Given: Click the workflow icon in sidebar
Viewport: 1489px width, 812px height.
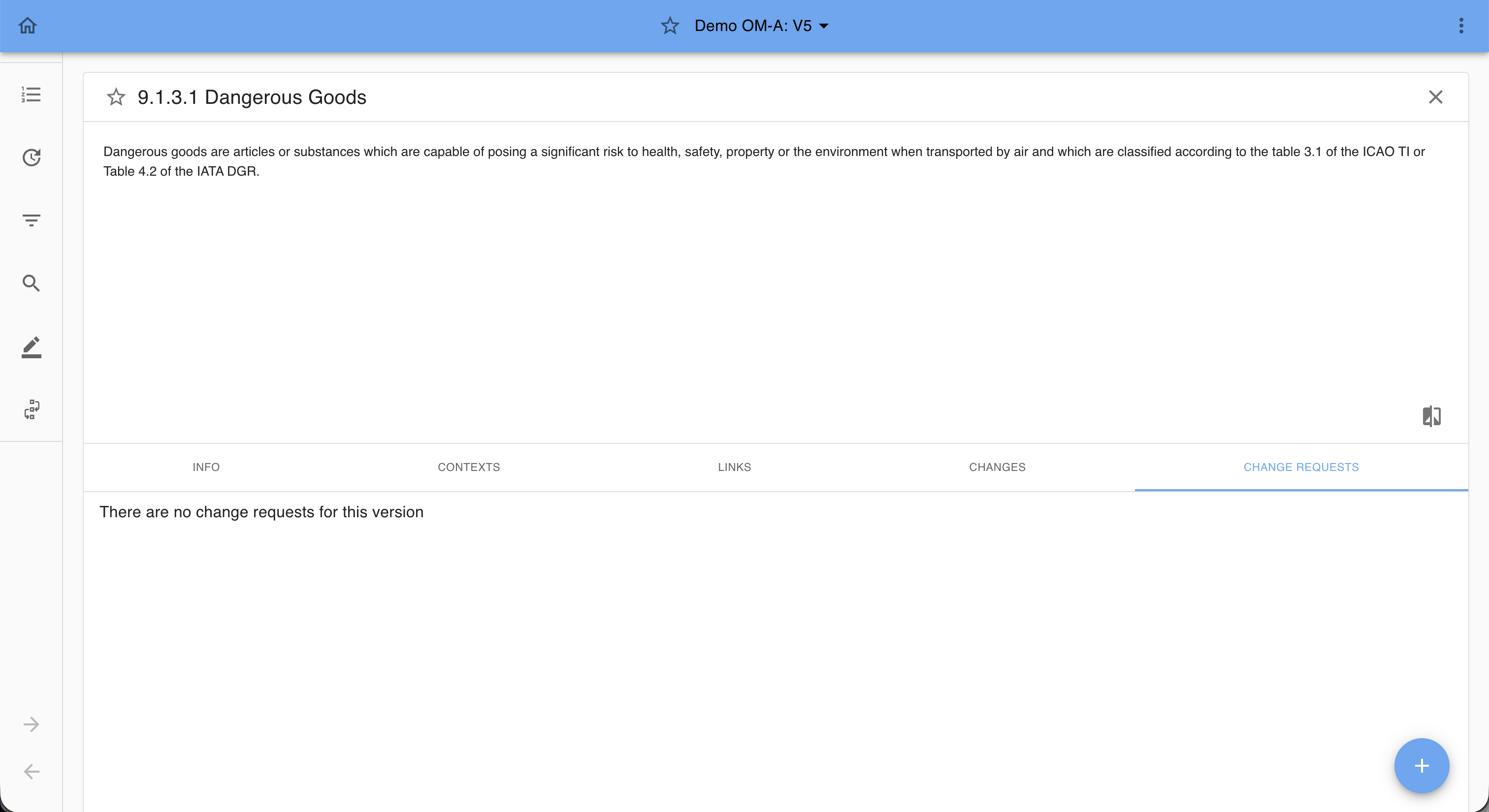Looking at the screenshot, I should pos(31,409).
